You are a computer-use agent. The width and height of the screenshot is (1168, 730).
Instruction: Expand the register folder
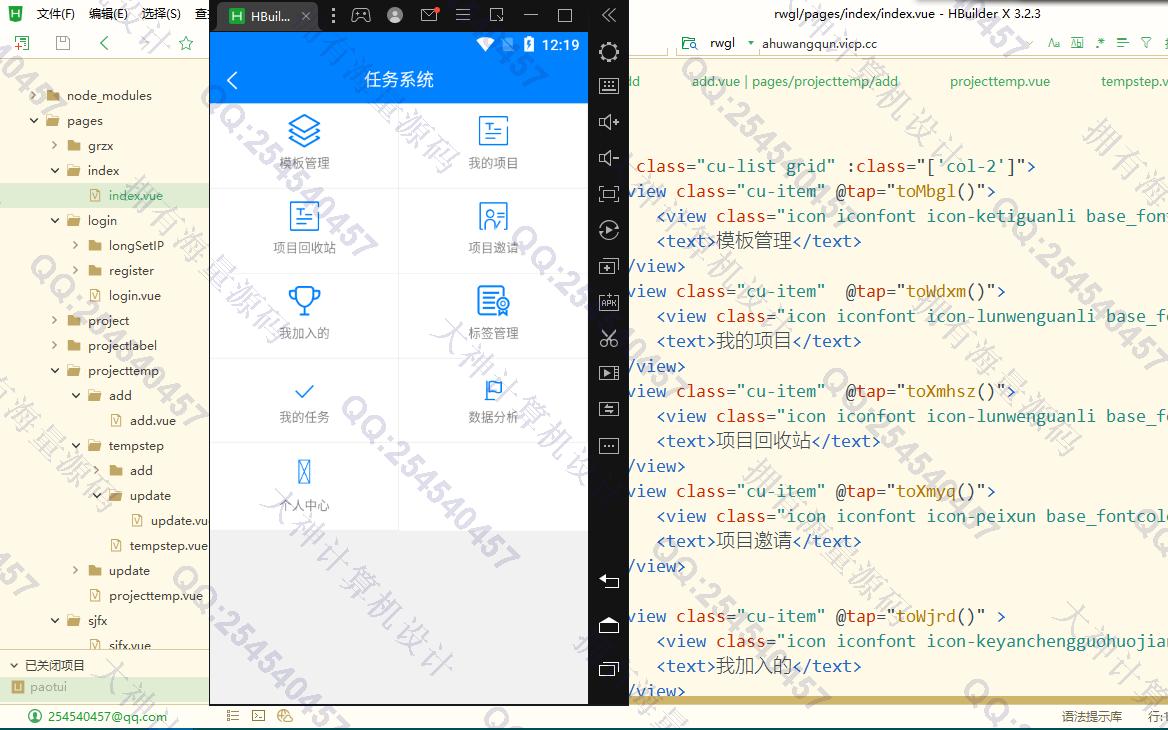[75, 270]
